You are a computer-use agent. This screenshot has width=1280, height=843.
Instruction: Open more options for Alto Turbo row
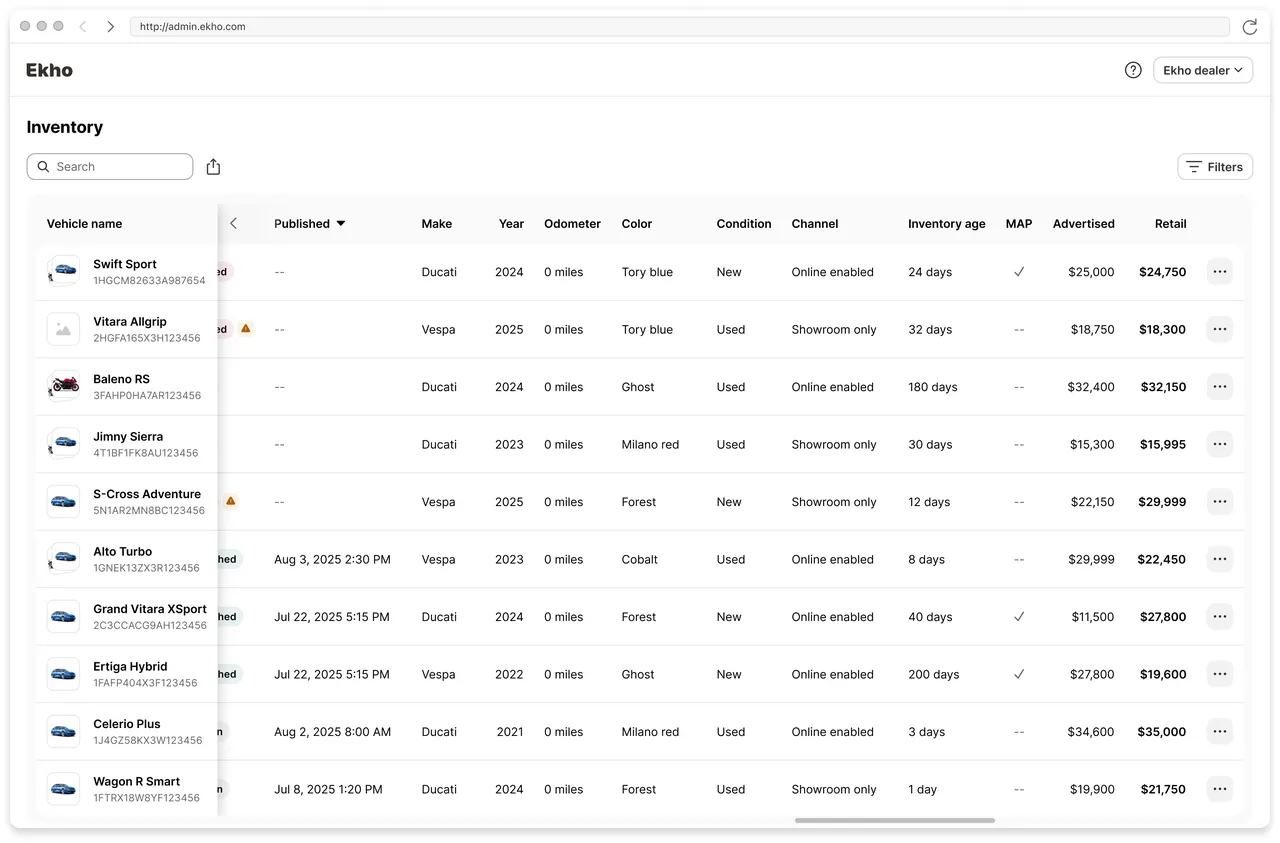pos(1219,559)
